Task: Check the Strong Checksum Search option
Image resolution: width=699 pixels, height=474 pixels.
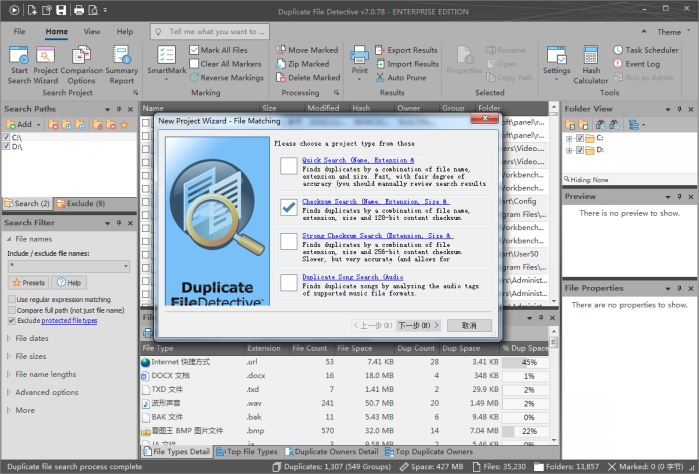Action: pos(288,242)
